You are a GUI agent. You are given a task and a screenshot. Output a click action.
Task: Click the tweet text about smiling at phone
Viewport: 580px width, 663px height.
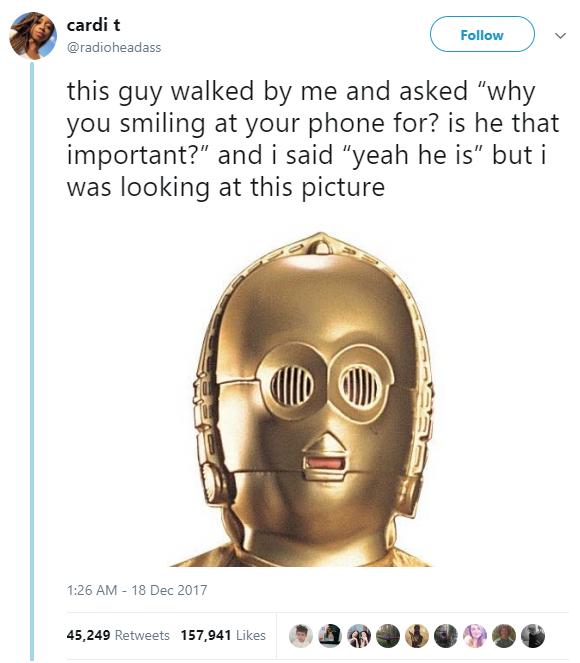click(313, 139)
